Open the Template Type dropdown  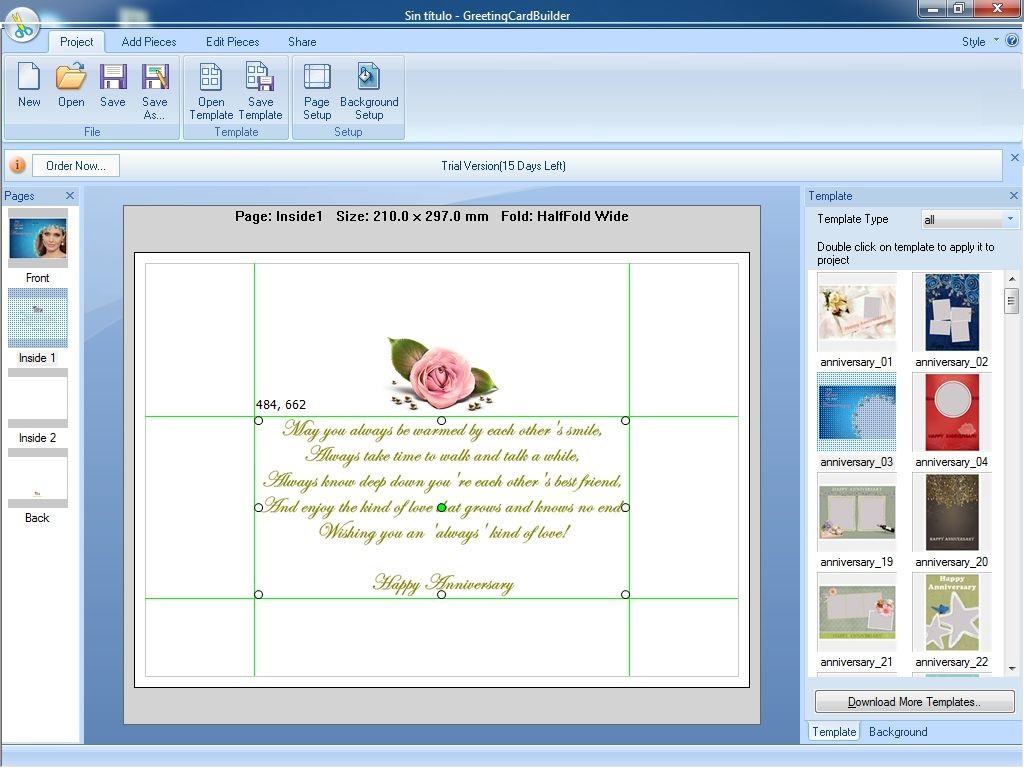[x=1009, y=219]
